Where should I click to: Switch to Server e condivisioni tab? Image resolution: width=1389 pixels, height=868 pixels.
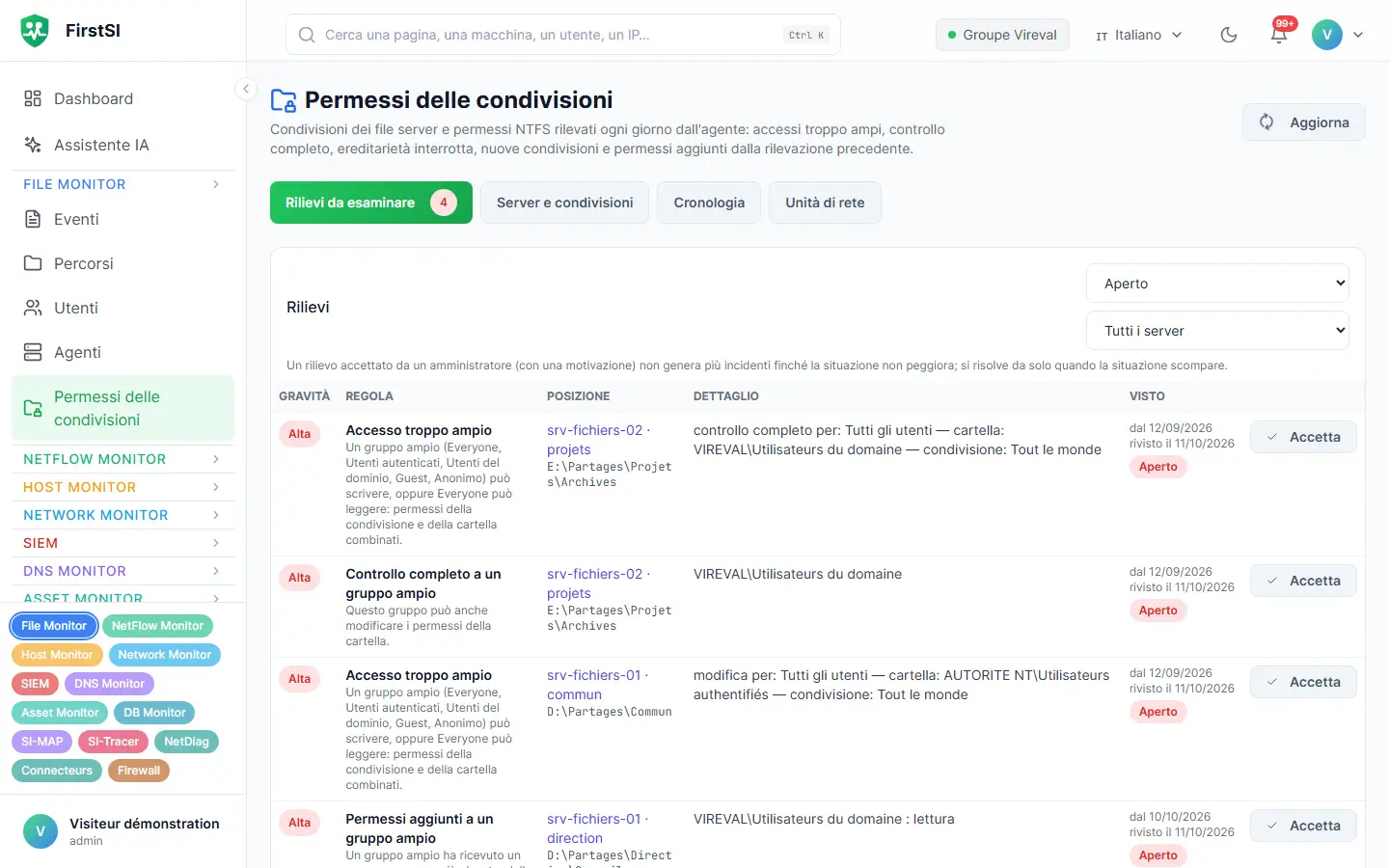coord(565,203)
